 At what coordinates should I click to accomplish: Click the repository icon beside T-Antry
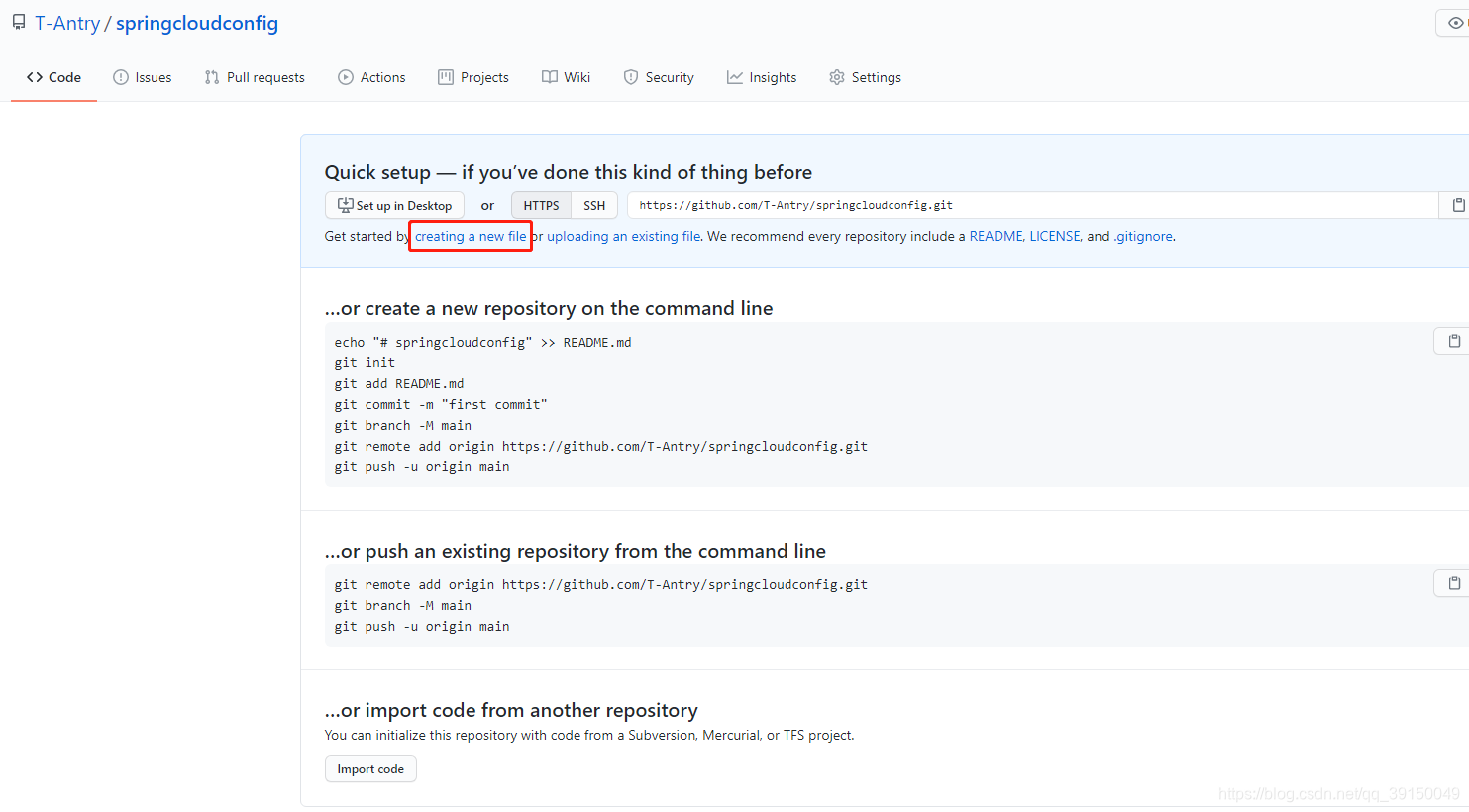[x=19, y=22]
